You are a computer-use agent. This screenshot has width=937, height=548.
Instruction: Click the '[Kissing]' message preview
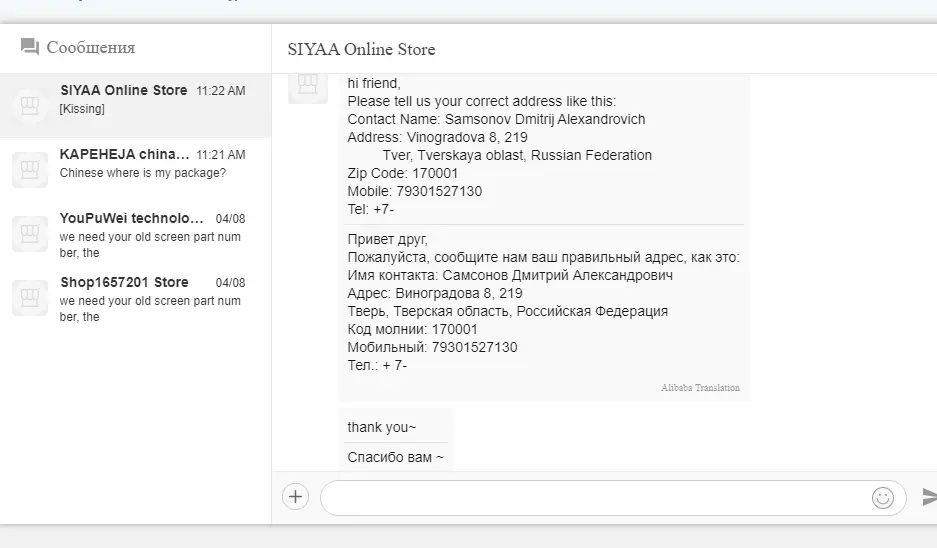click(82, 109)
